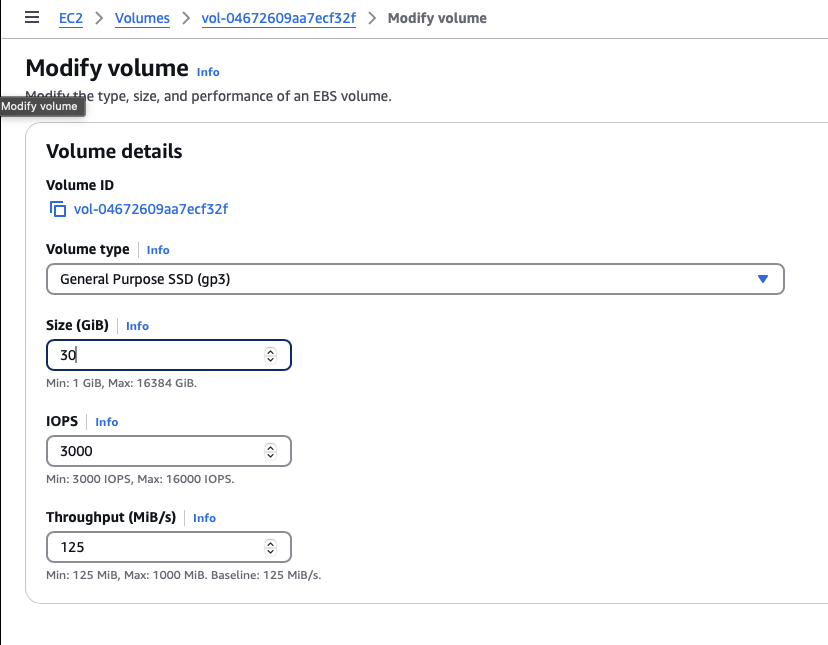Click the EC2 breadcrumb link
Image resolution: width=828 pixels, height=645 pixels.
tap(71, 18)
